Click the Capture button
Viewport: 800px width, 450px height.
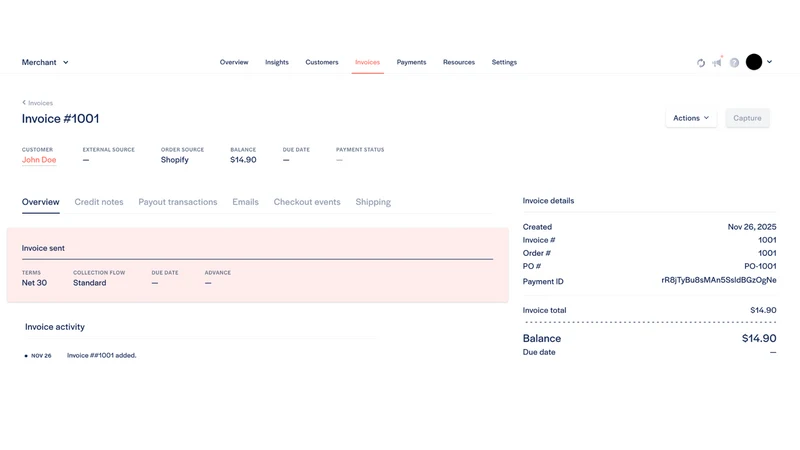pos(747,118)
